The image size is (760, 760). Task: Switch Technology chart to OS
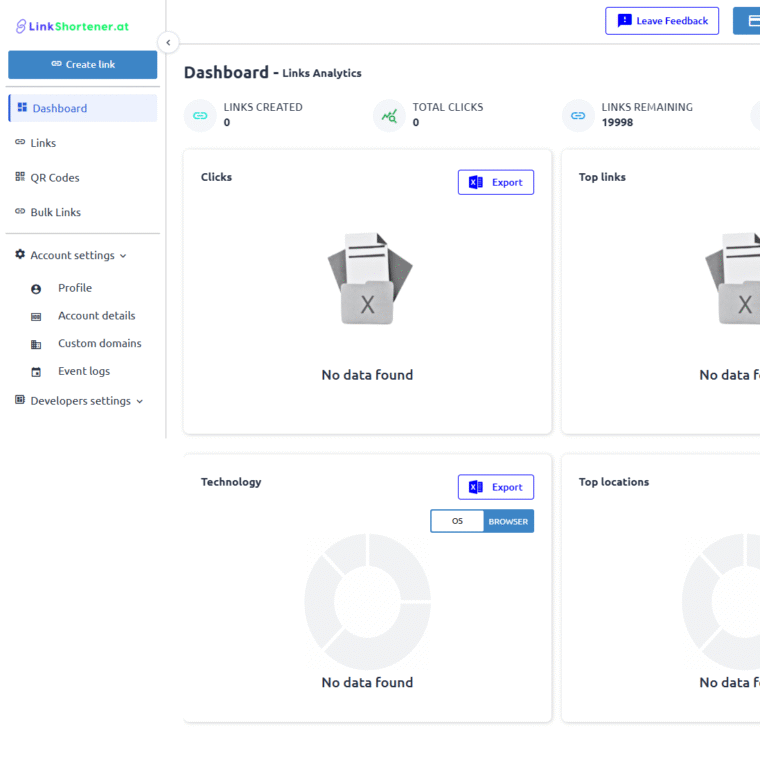[x=457, y=521]
